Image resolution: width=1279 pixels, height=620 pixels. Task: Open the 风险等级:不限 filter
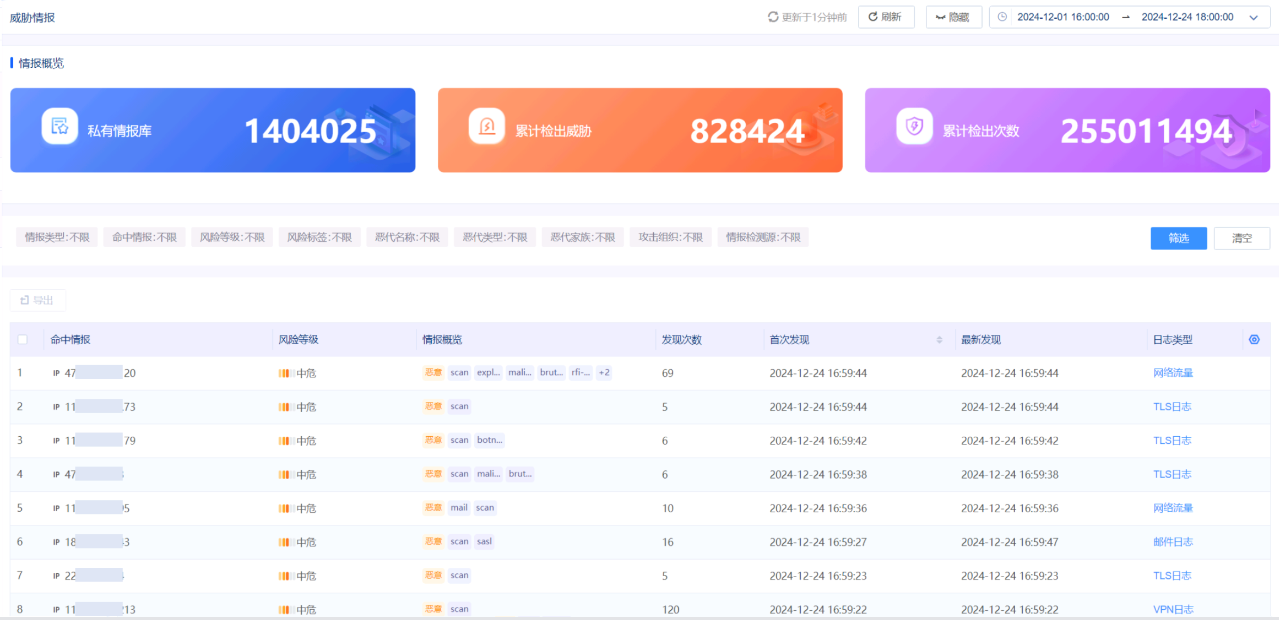pos(233,237)
